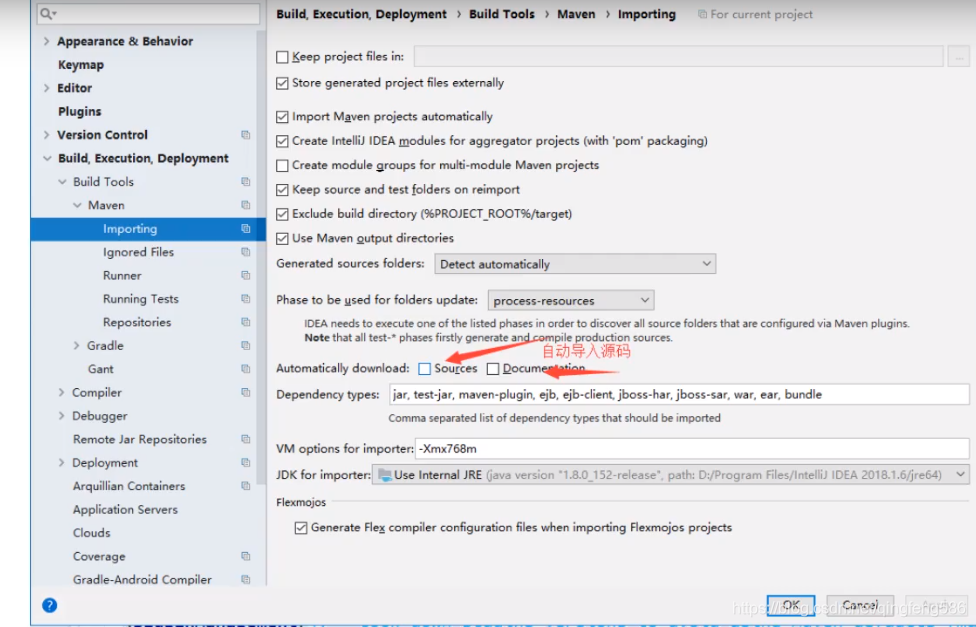Screen dimensions: 976x627
Task: Click Build Tools in breadcrumb path
Action: (x=502, y=14)
